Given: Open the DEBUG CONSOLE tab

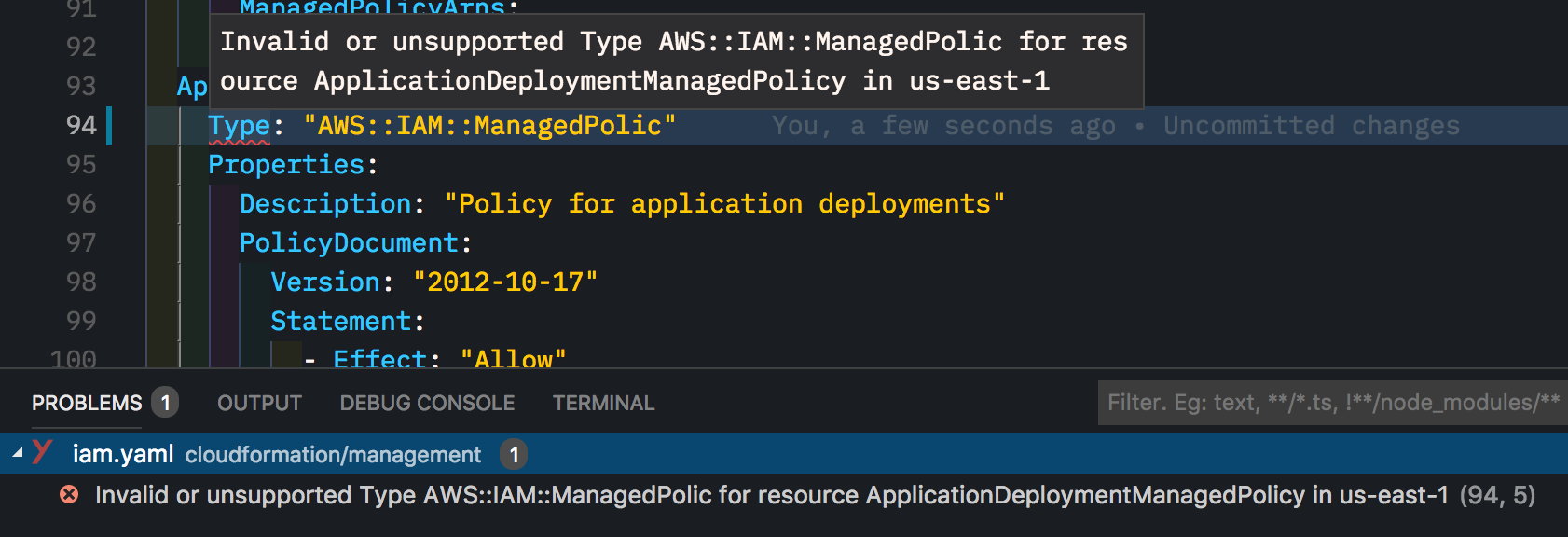Looking at the screenshot, I should [427, 403].
